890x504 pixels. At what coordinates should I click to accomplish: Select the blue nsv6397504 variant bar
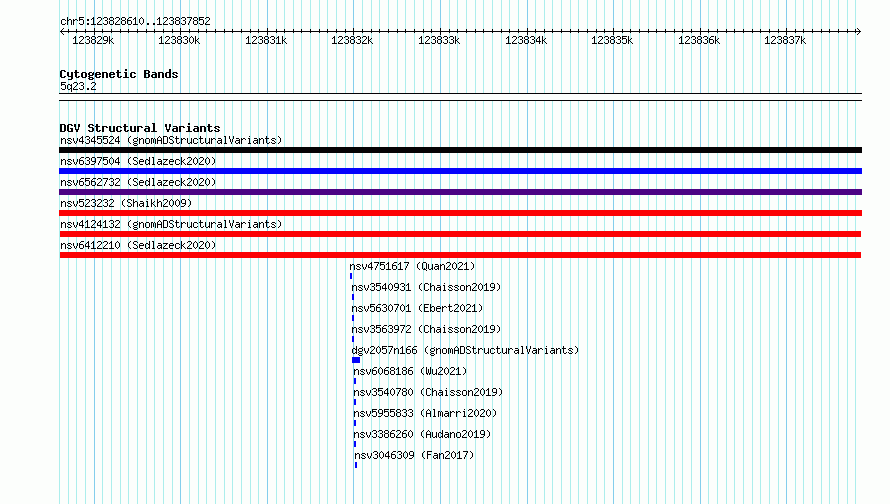tap(460, 171)
